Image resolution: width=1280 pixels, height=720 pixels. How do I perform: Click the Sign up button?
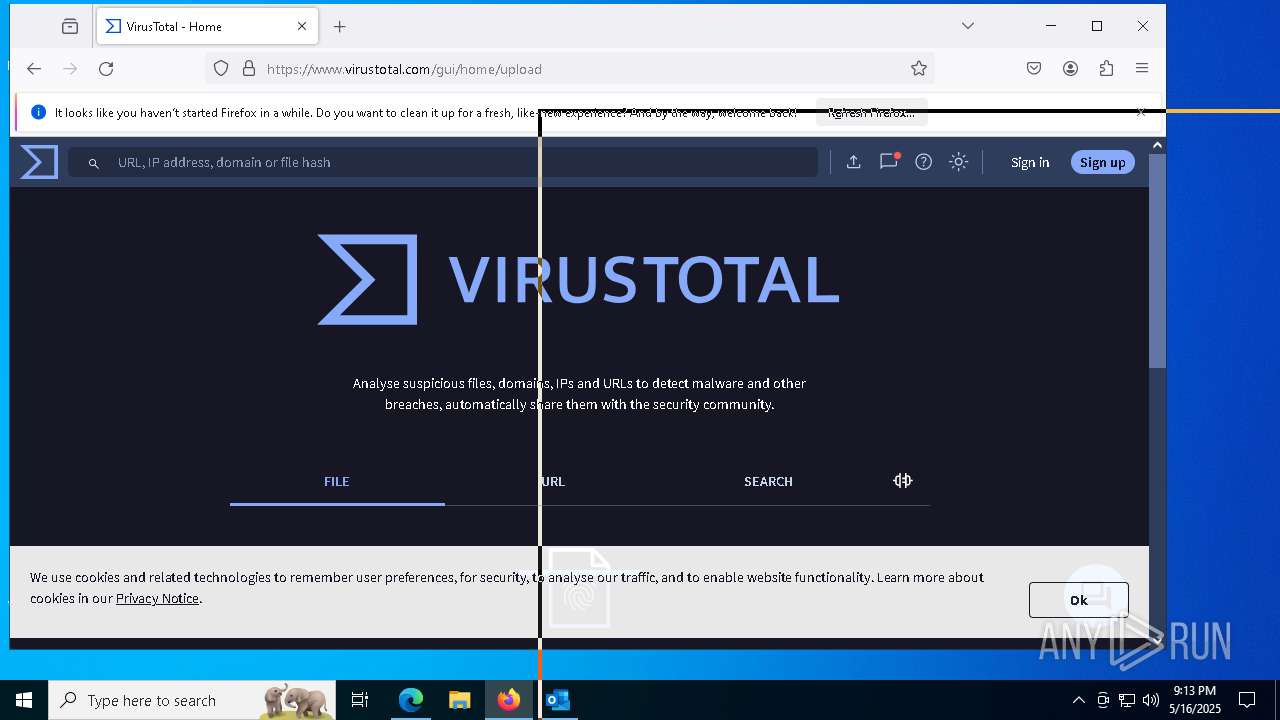pos(1103,162)
